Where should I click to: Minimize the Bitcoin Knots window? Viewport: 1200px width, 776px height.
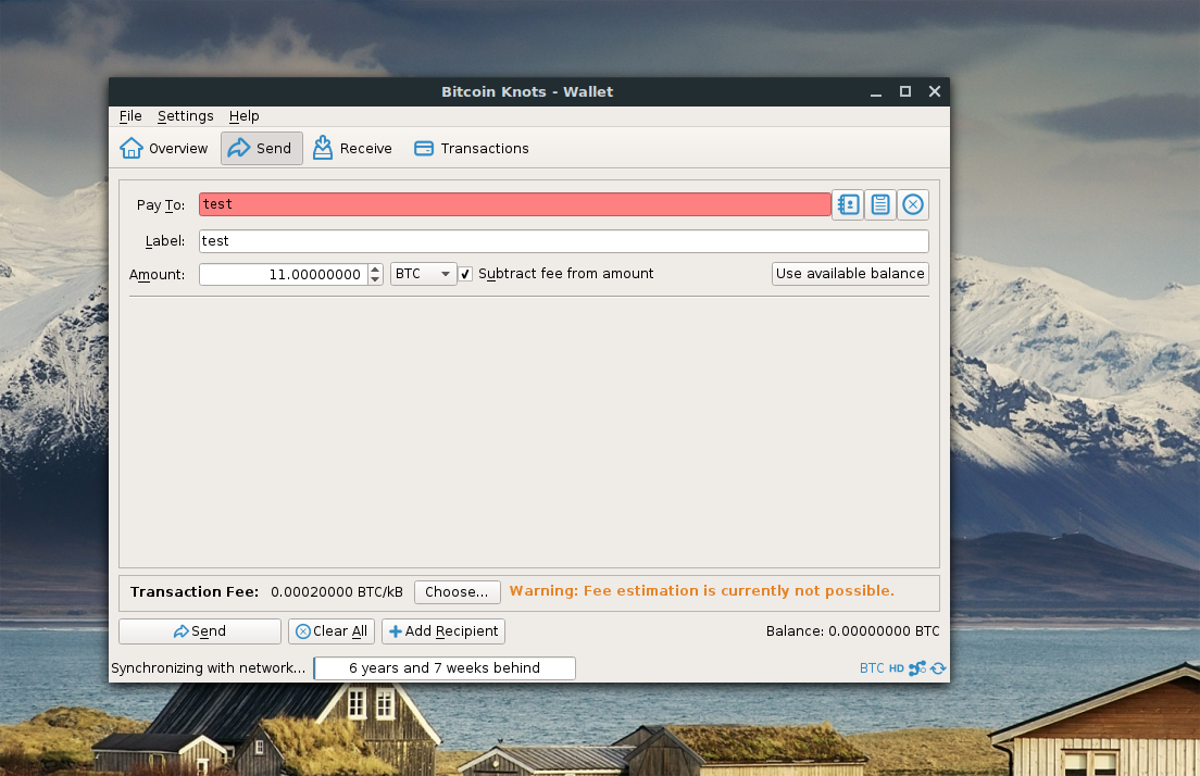click(x=876, y=92)
